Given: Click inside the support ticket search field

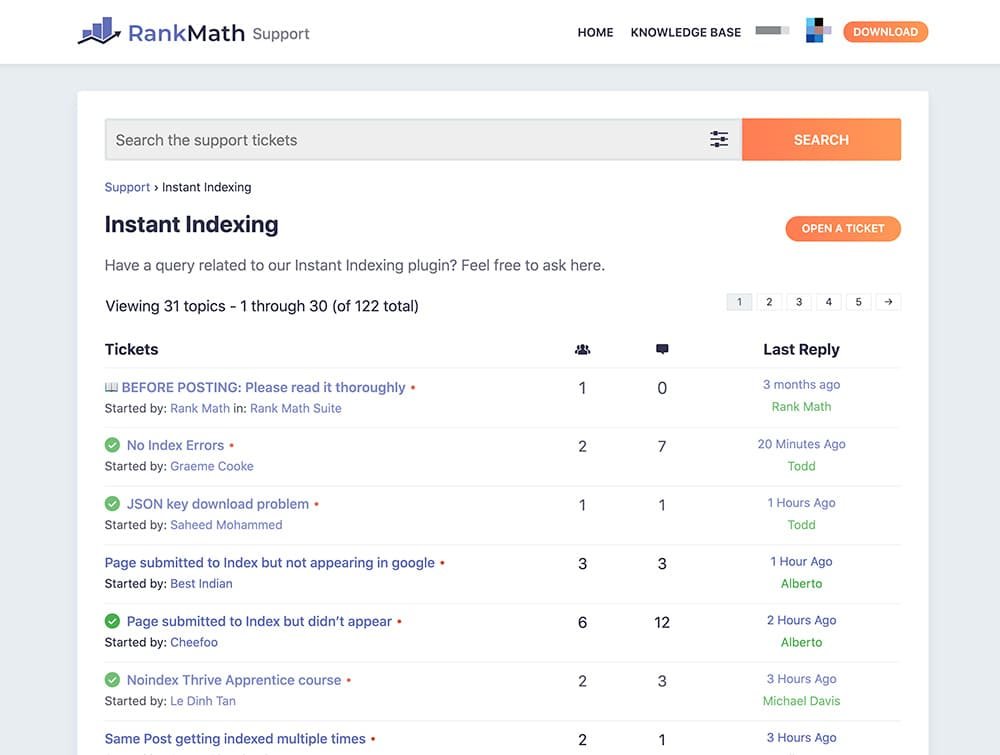Looking at the screenshot, I should tap(400, 139).
